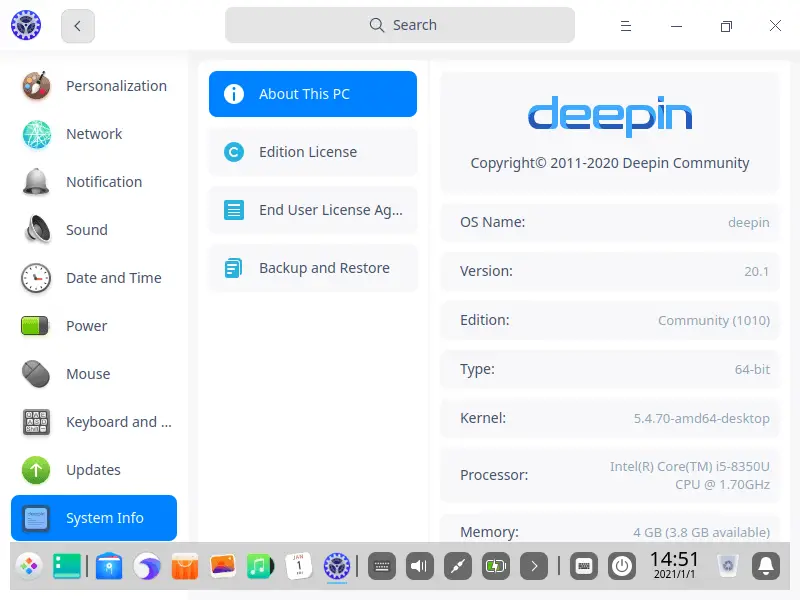Click the Keyboard and Language icon

tap(36, 422)
